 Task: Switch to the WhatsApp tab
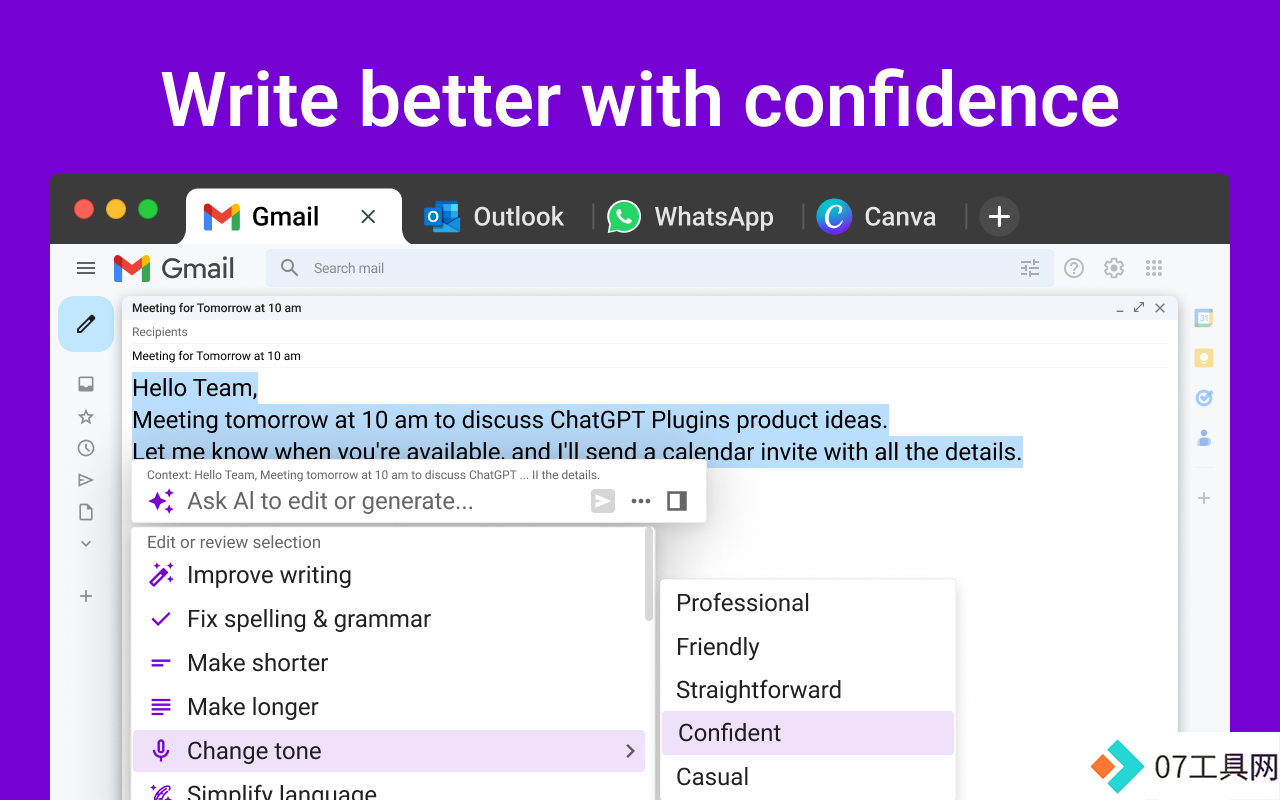[691, 216]
